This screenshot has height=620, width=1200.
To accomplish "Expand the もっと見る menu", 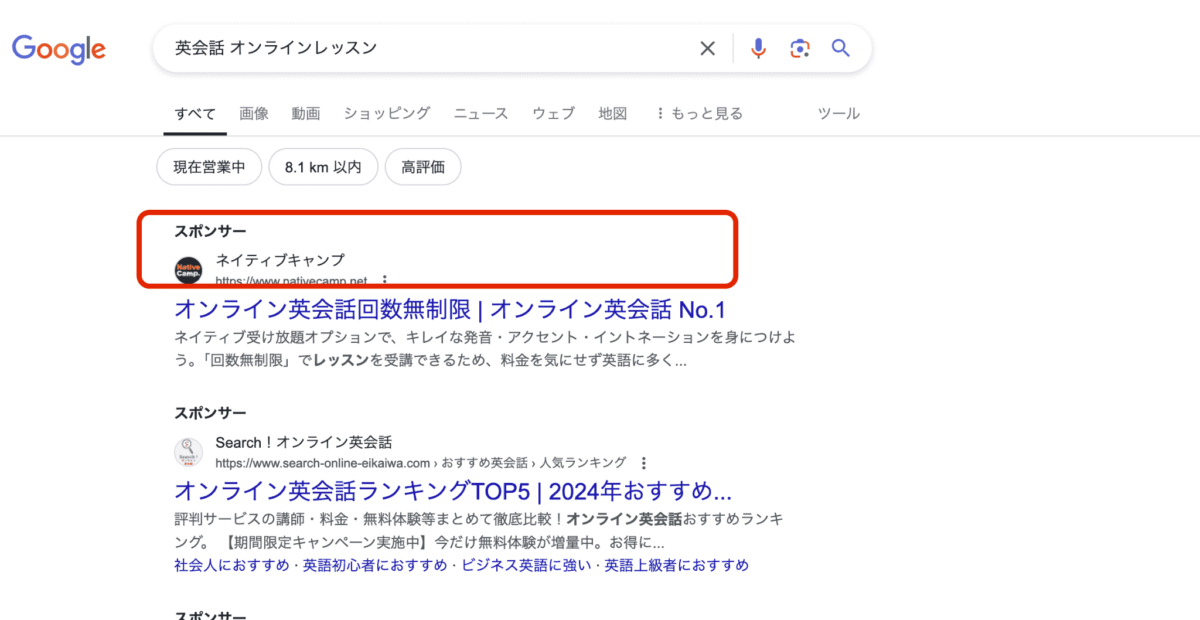I will [x=699, y=114].
